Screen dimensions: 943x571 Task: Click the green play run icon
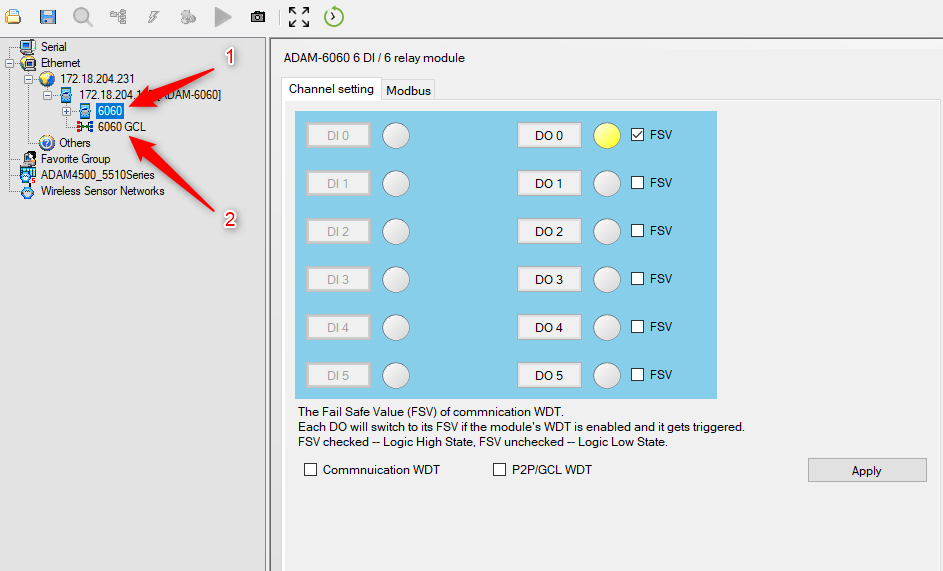[223, 17]
